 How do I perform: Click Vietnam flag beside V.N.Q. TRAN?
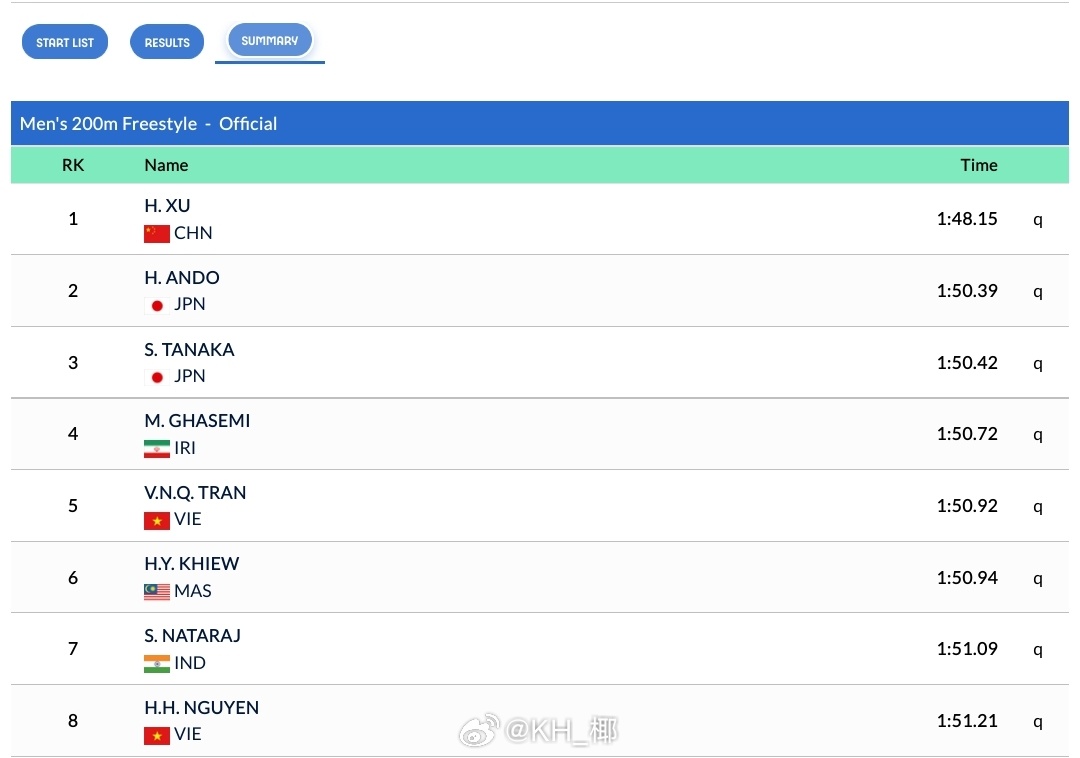[x=156, y=520]
